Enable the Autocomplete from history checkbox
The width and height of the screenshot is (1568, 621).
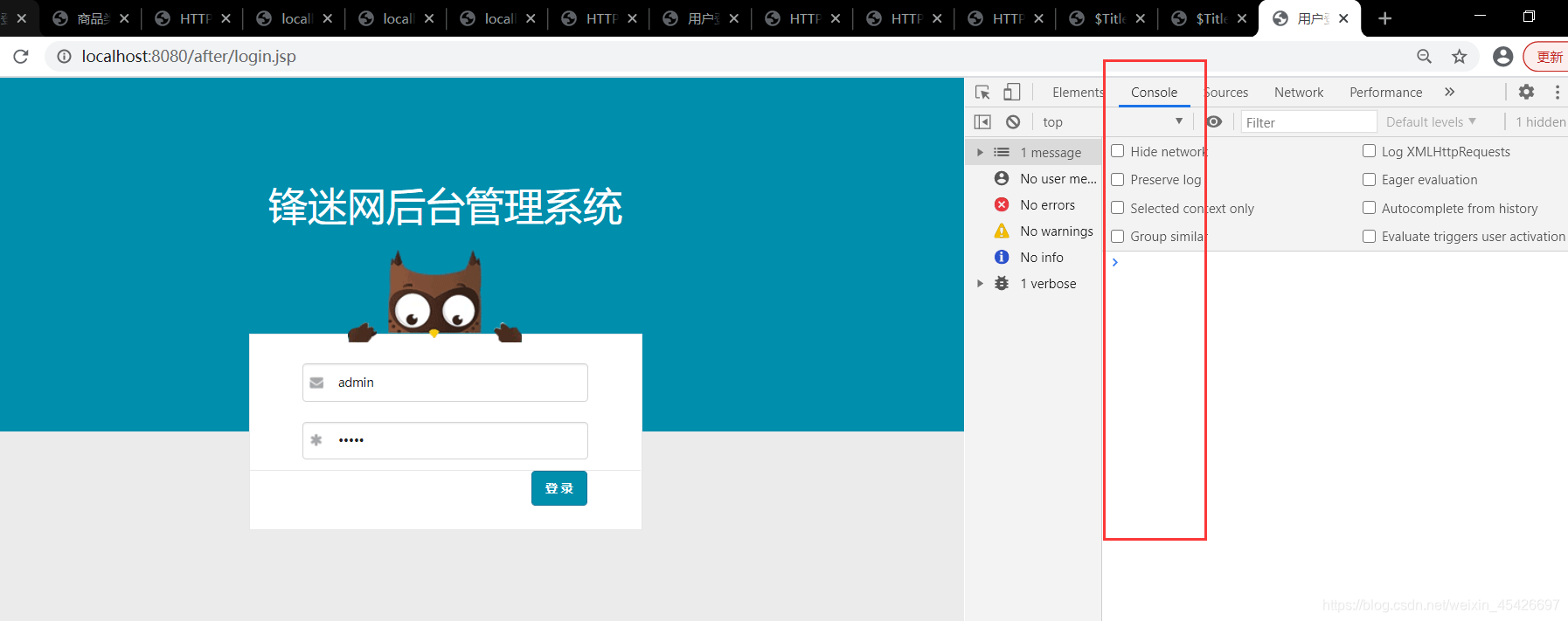(1369, 208)
